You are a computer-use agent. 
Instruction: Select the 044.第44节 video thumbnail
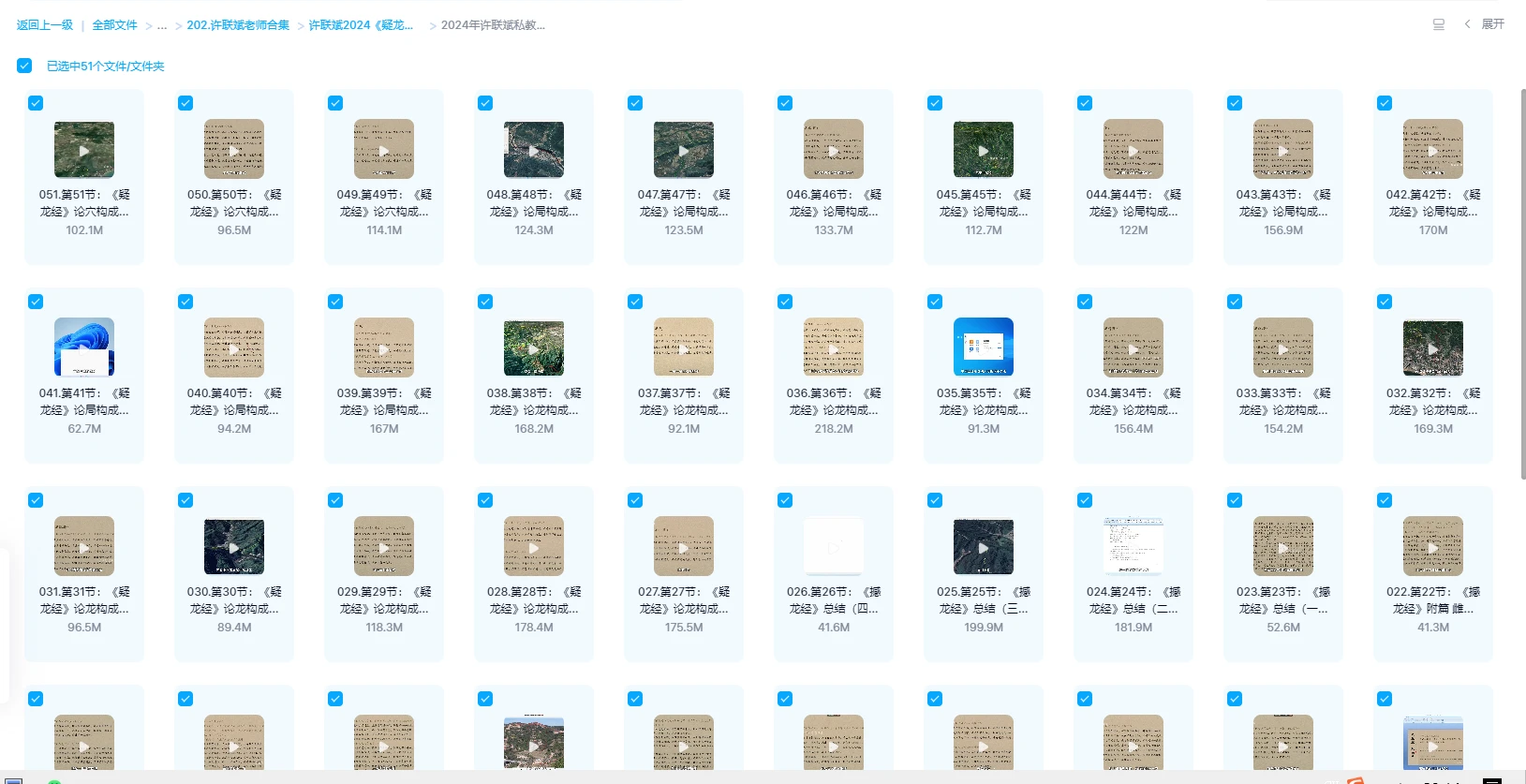coord(1133,150)
